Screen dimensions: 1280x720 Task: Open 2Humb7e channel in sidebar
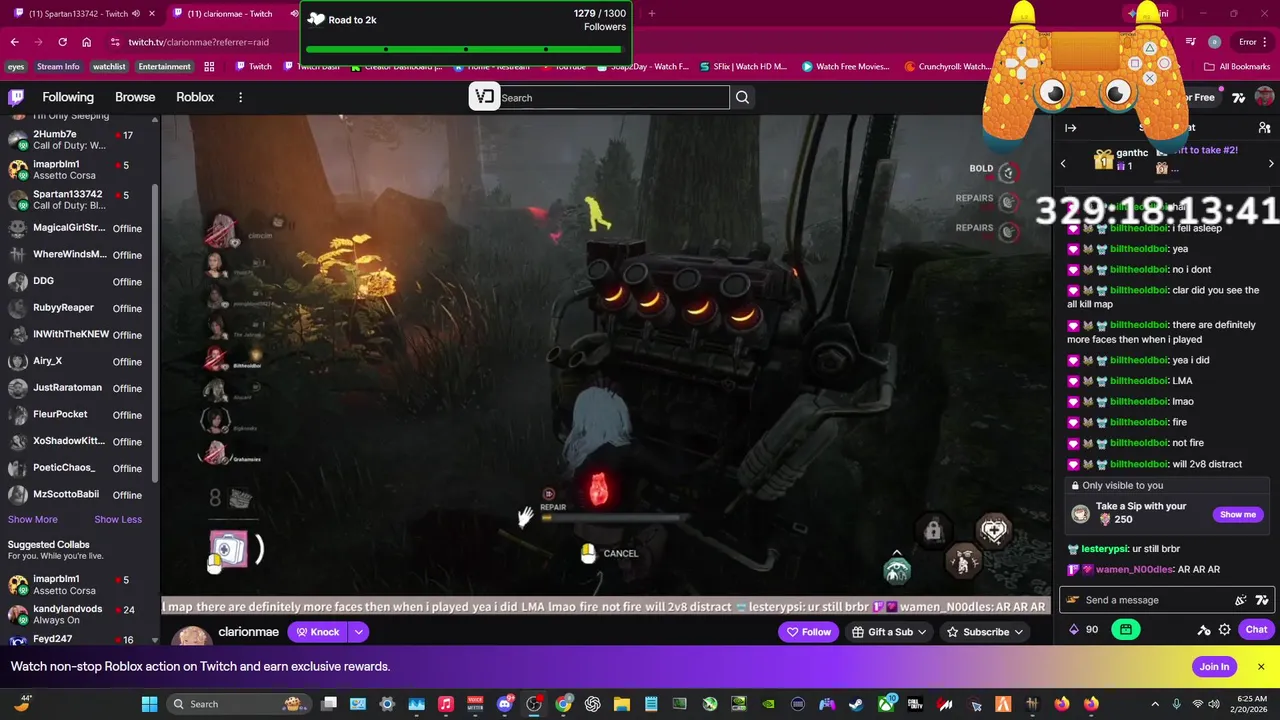tap(77, 140)
